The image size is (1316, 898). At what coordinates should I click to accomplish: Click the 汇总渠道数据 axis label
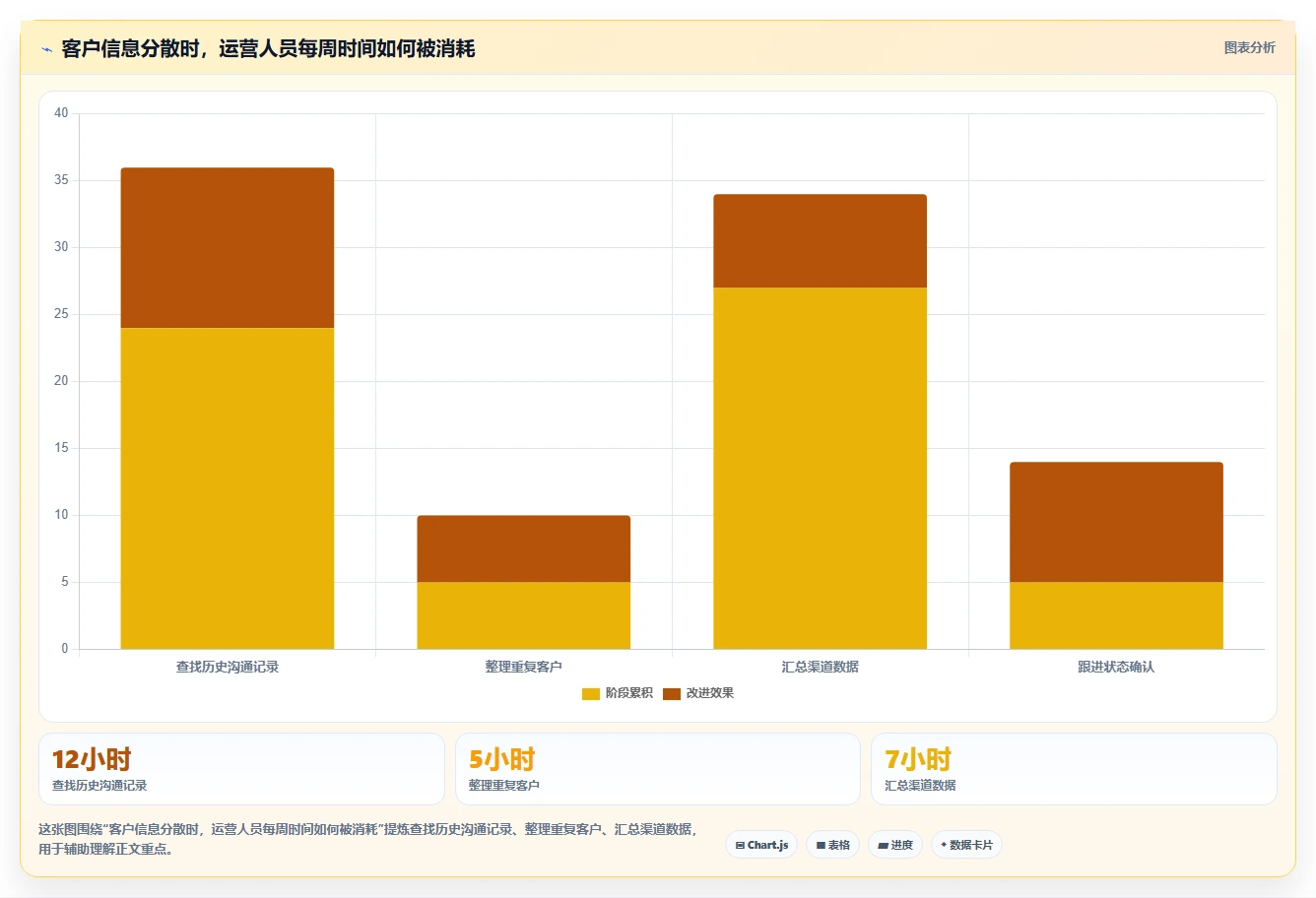[821, 667]
